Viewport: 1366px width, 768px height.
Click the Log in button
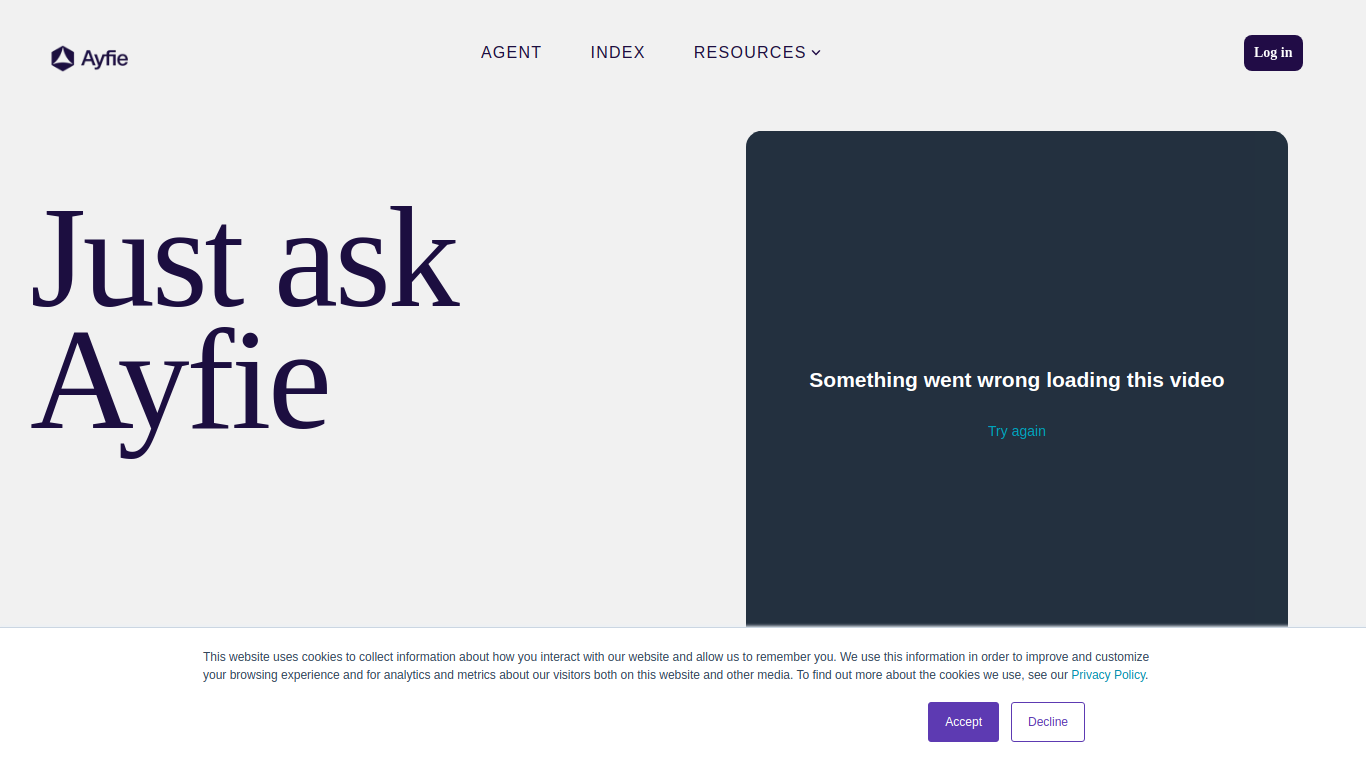[1273, 53]
